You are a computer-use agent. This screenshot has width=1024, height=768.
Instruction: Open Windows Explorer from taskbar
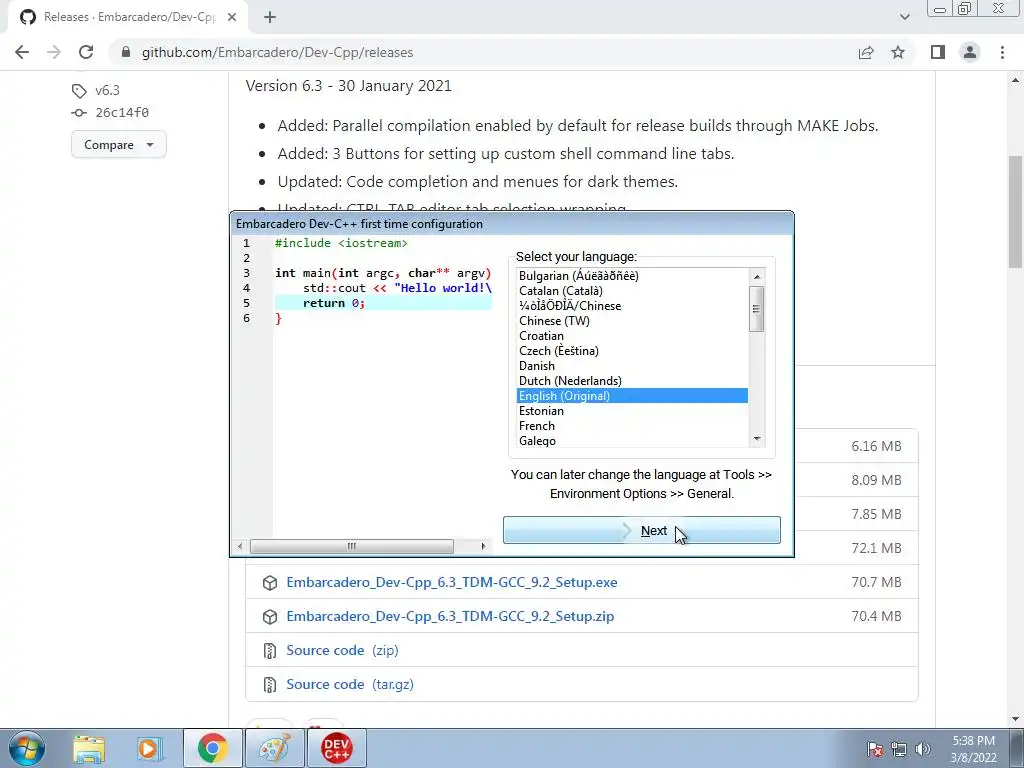pyautogui.click(x=89, y=748)
